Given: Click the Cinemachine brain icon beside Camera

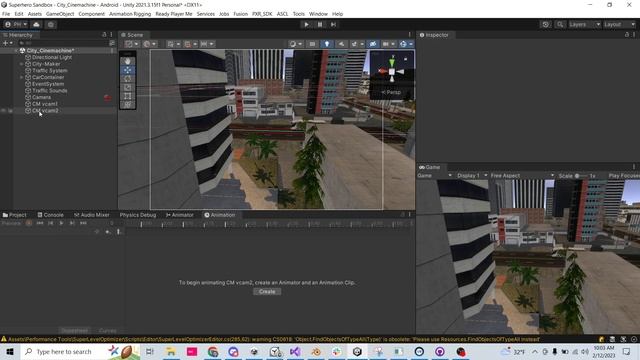Looking at the screenshot, I should coord(107,98).
